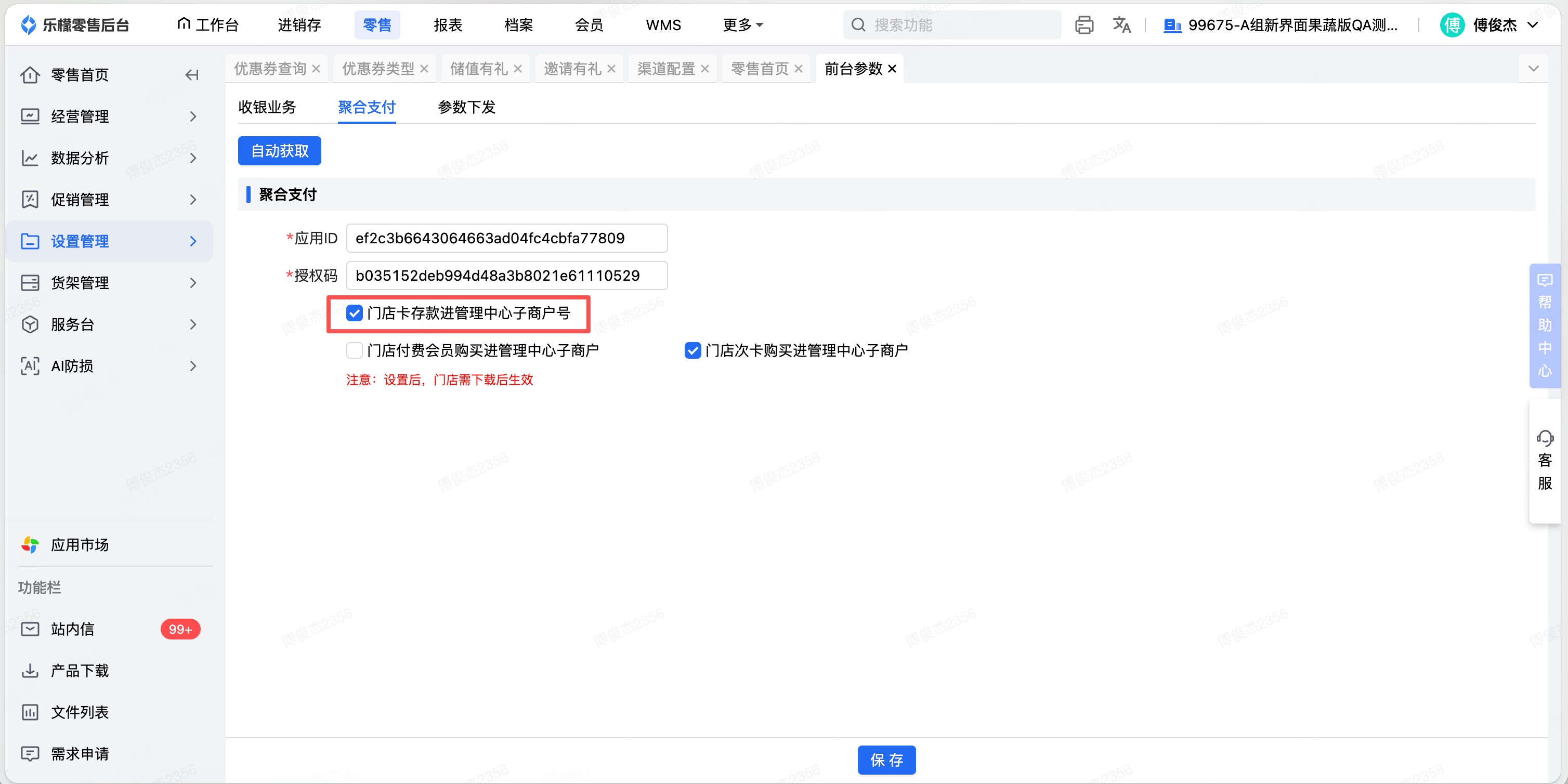Click the 数据分析 chart icon
Image resolution: width=1568 pixels, height=784 pixels.
30,158
